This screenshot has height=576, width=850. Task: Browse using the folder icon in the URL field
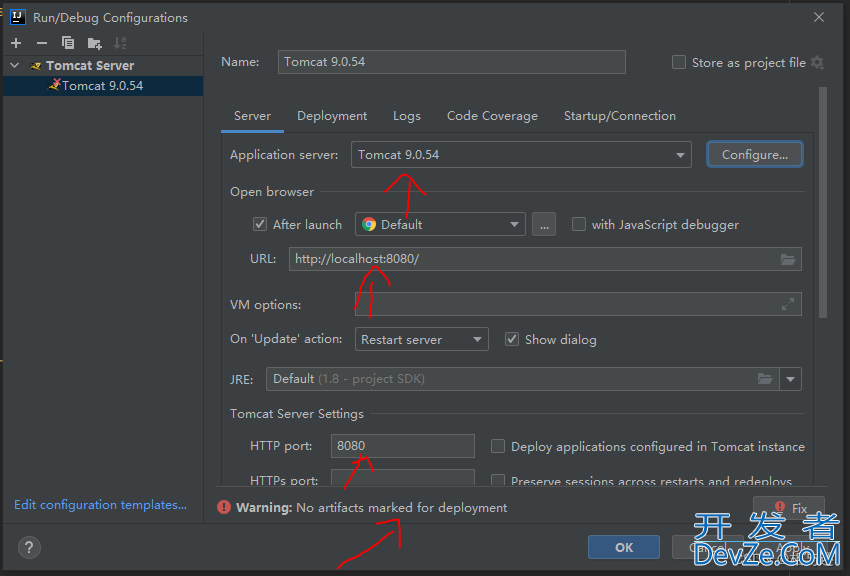[x=788, y=259]
